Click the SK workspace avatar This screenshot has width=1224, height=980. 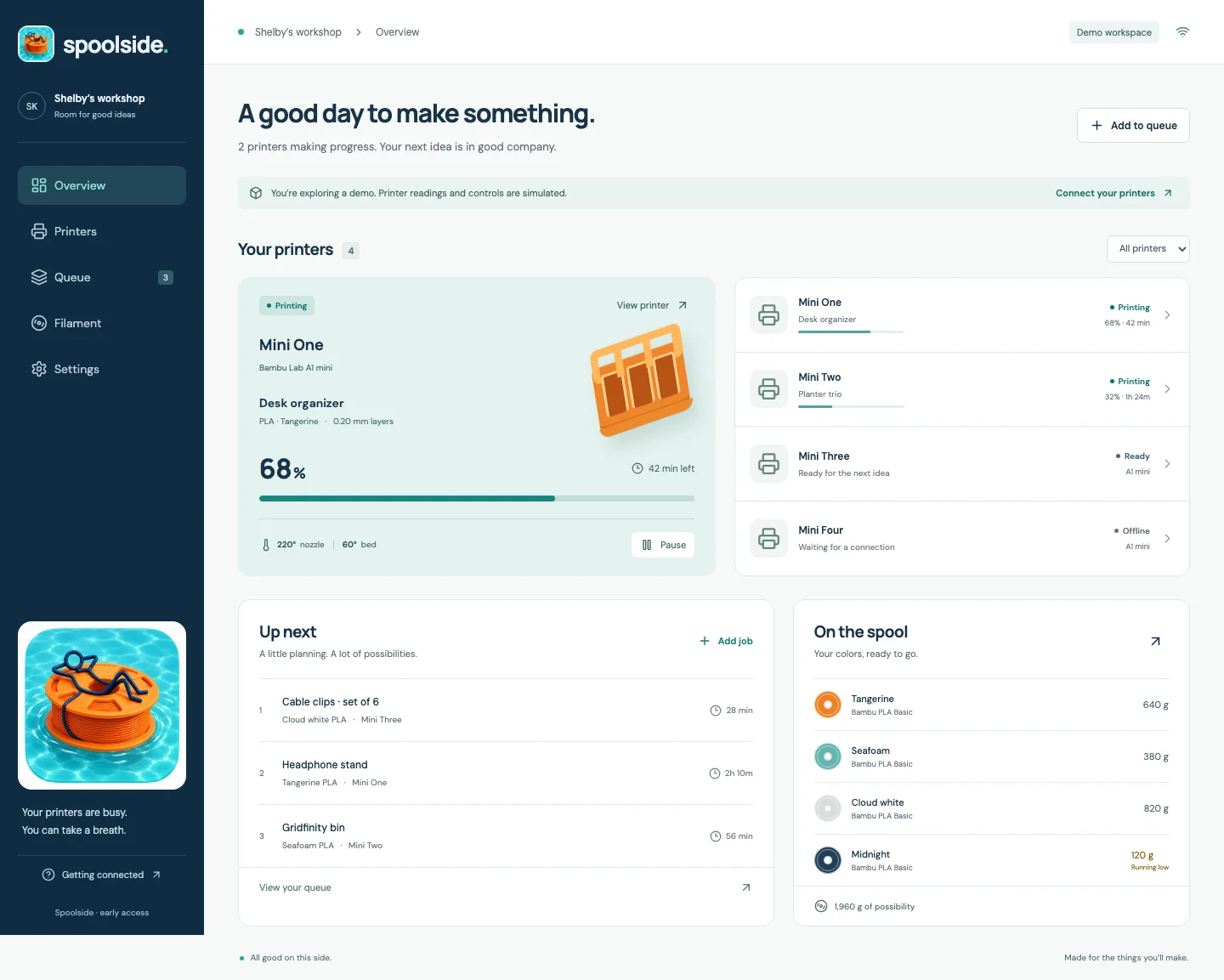pyautogui.click(x=31, y=106)
